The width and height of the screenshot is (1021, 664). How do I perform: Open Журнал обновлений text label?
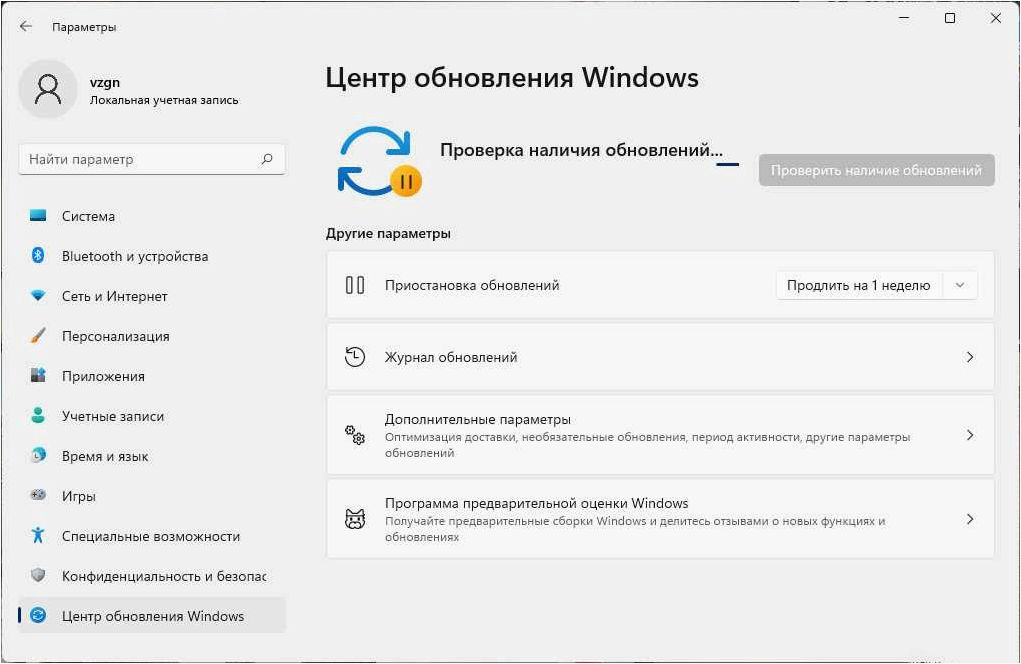pyautogui.click(x=451, y=357)
